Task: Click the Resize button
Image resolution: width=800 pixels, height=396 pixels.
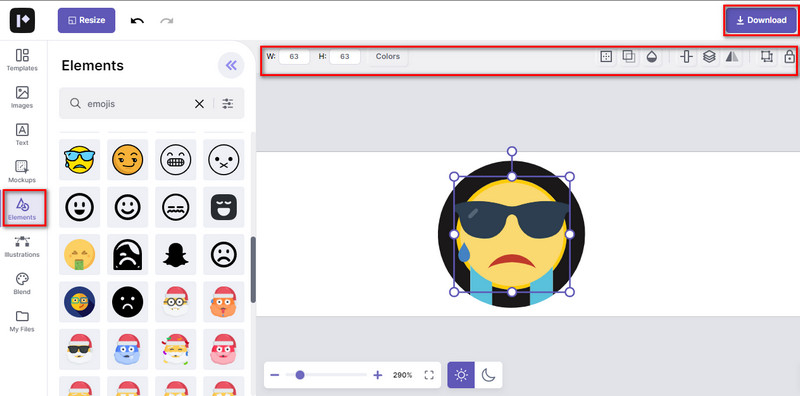Action: 86,20
